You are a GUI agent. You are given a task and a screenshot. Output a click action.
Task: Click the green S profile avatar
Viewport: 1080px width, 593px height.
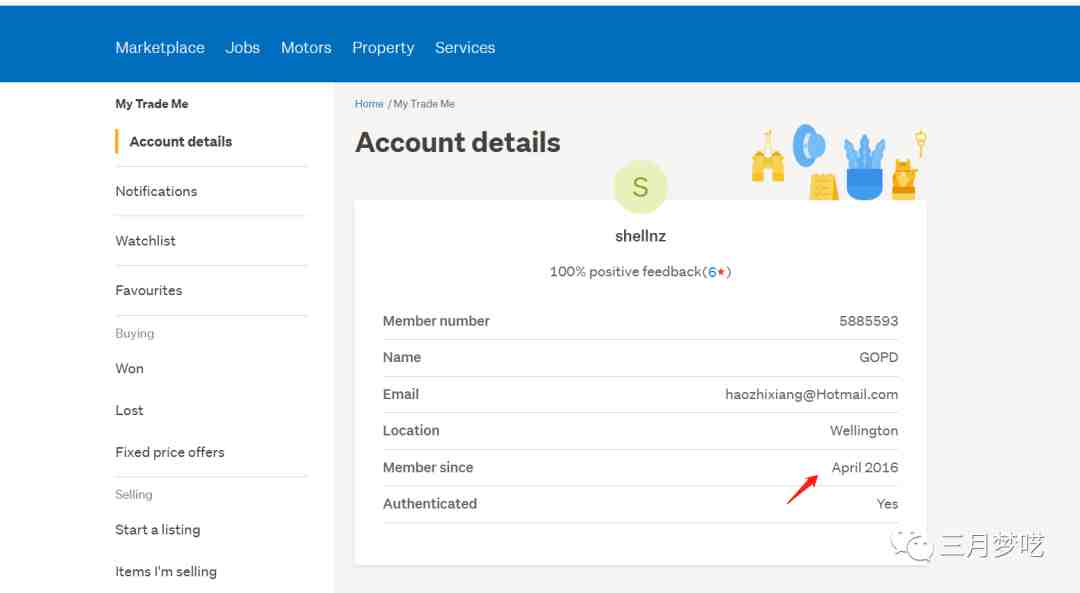point(640,187)
